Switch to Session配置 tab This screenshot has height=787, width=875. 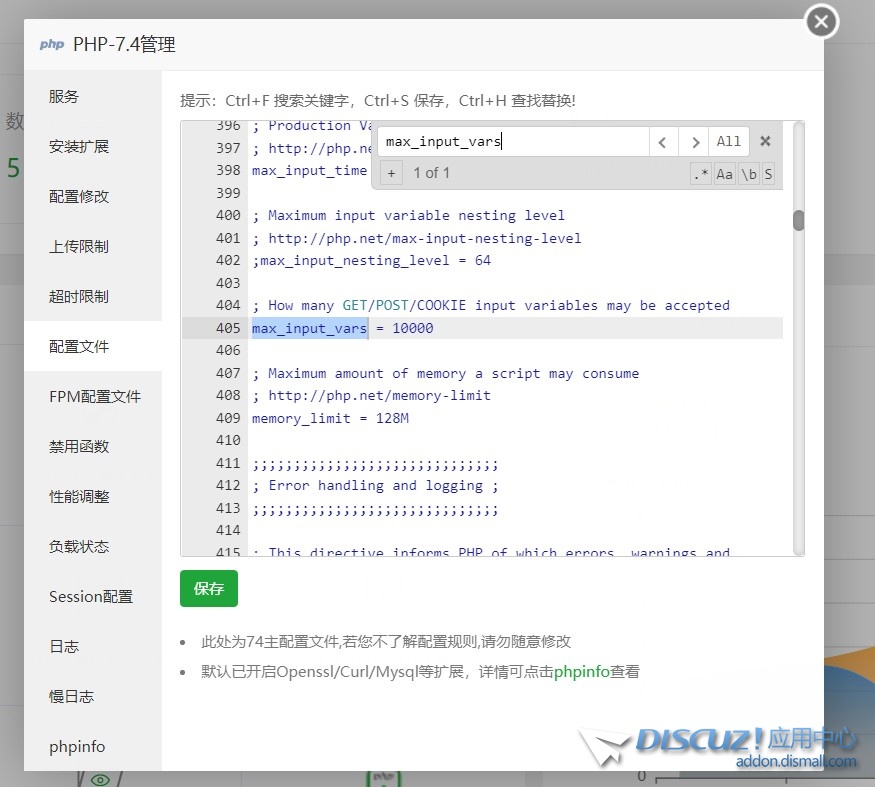point(91,597)
